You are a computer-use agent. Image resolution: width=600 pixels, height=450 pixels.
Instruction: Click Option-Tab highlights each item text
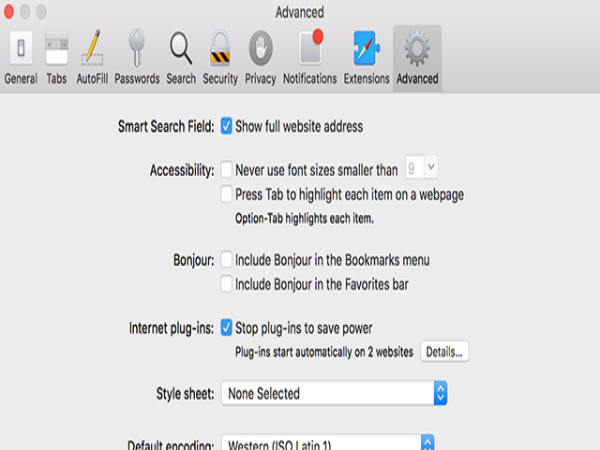304,218
